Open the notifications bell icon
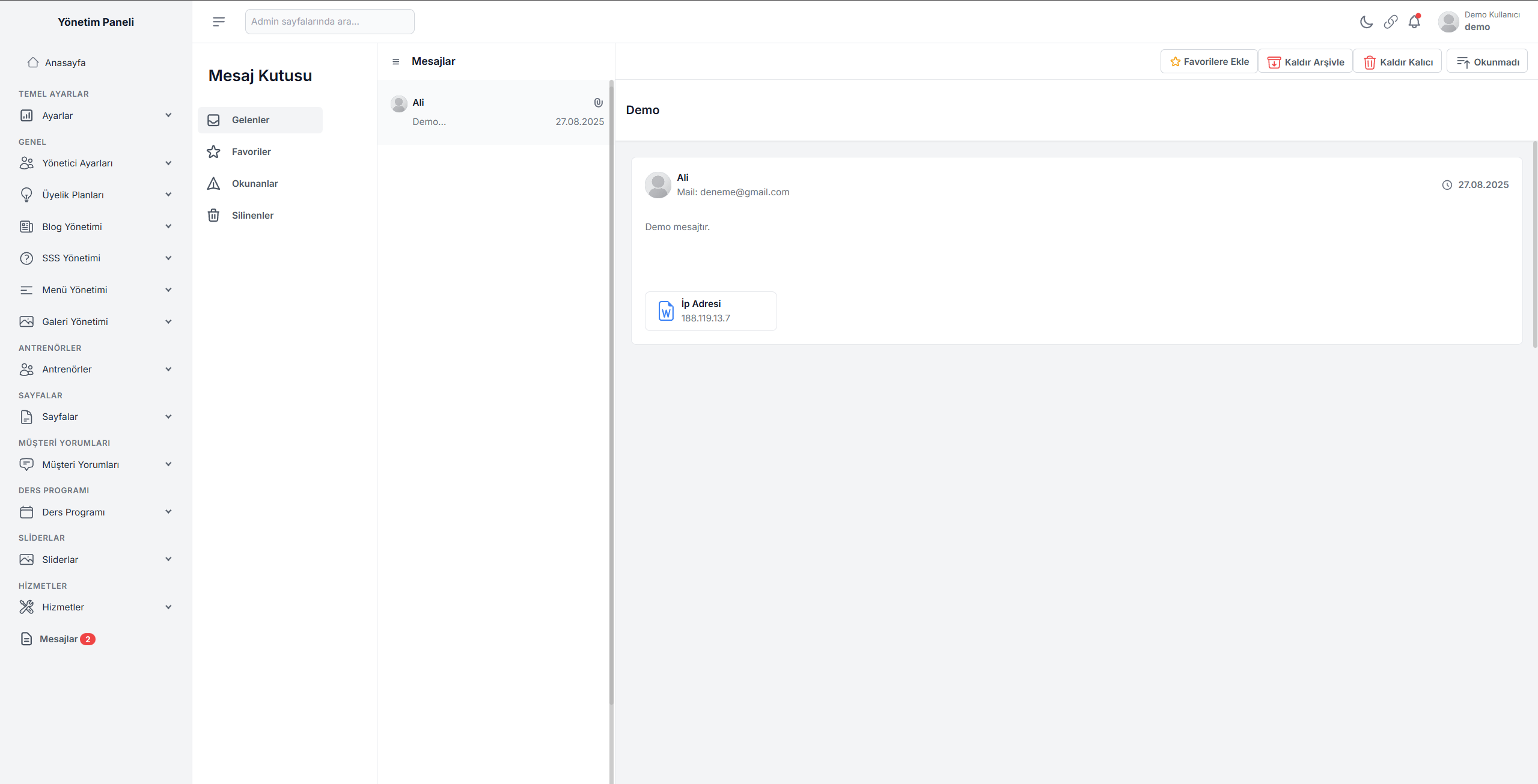Viewport: 1538px width, 784px height. point(1414,22)
